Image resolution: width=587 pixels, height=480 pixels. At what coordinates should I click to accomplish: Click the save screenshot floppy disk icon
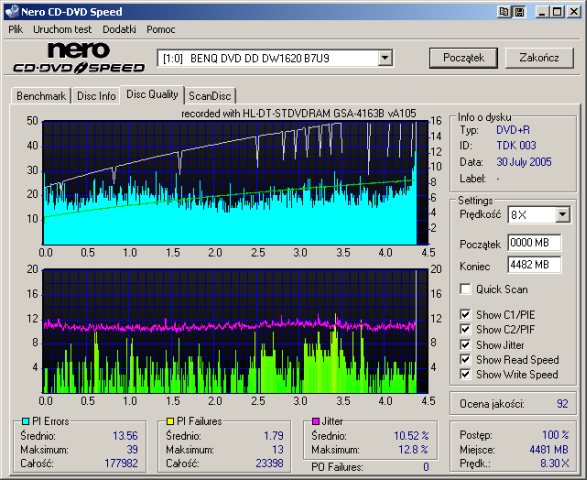click(x=519, y=12)
